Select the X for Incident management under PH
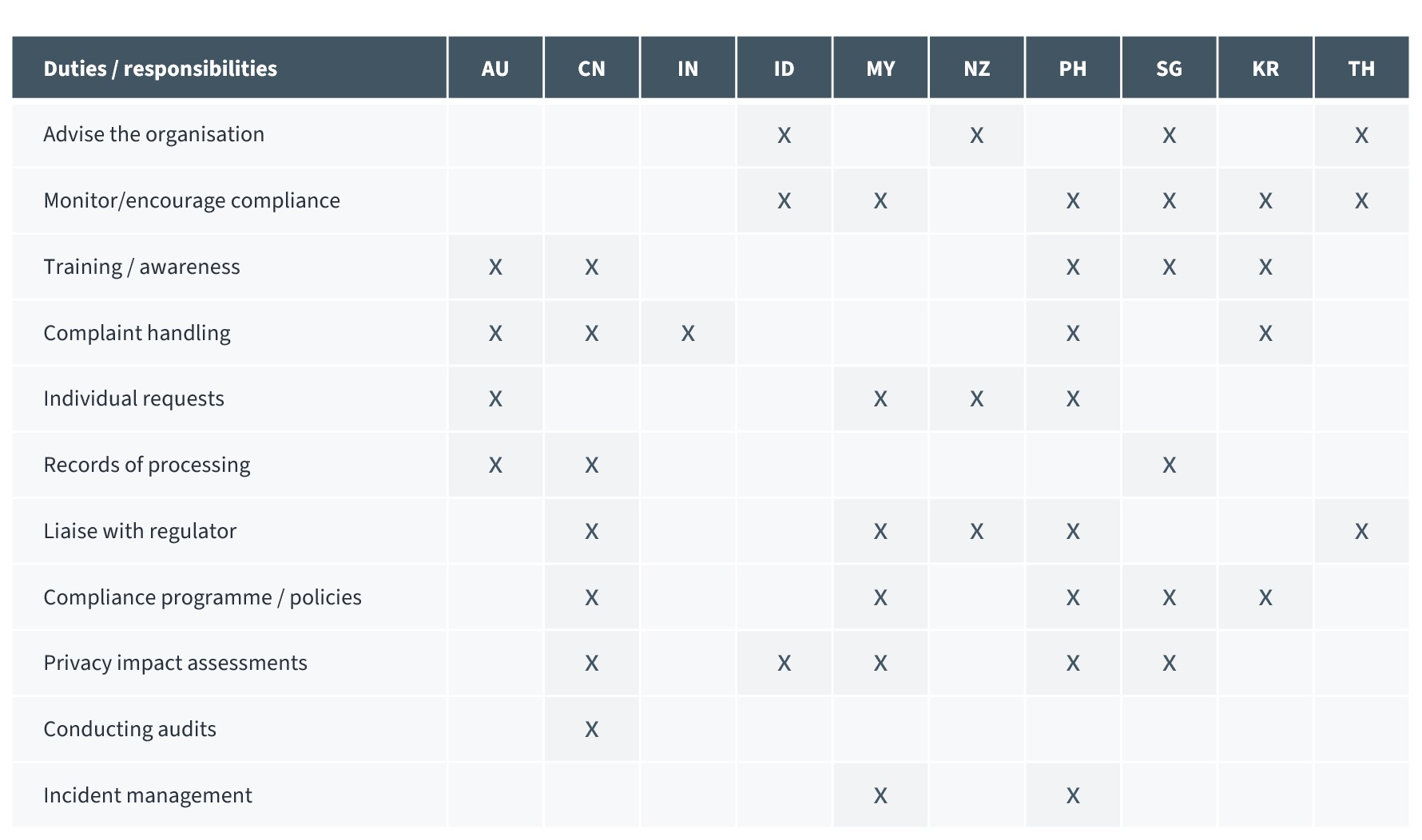 click(x=1073, y=795)
